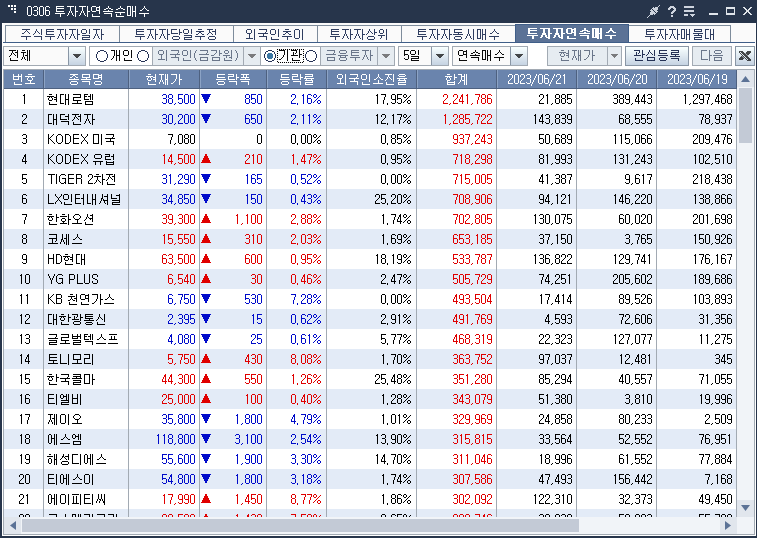Click up arrow icon in 한화오션 row
The width and height of the screenshot is (757, 538).
206,219
